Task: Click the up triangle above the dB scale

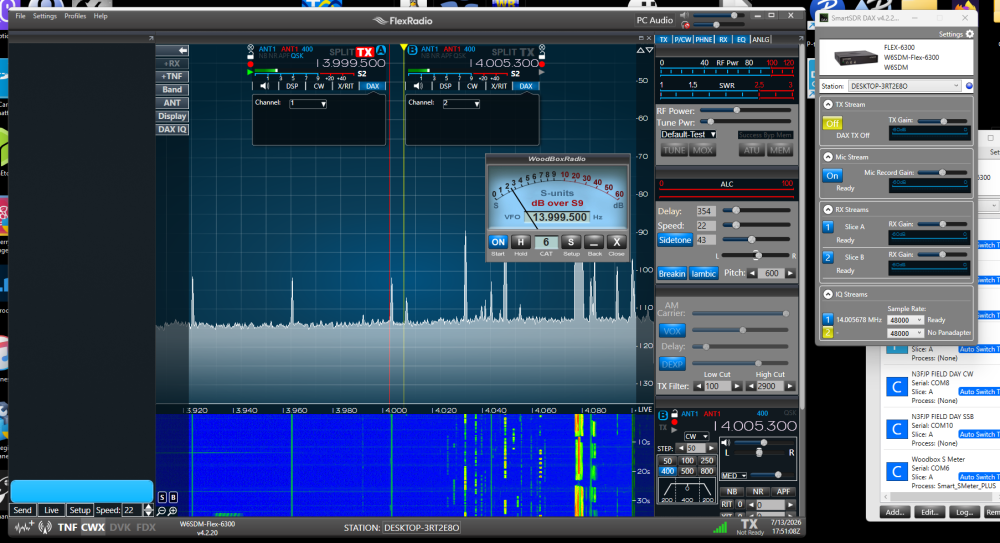Action: point(640,50)
